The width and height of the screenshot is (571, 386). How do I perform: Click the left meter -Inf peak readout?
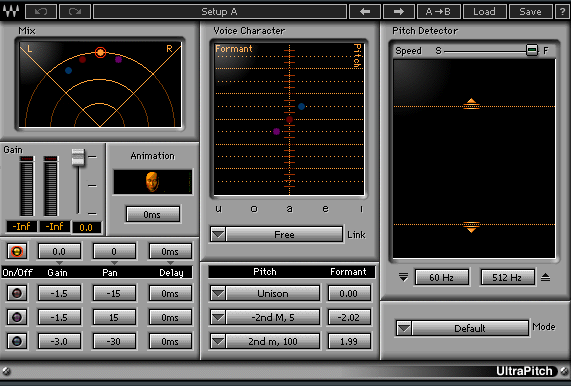(x=21, y=227)
